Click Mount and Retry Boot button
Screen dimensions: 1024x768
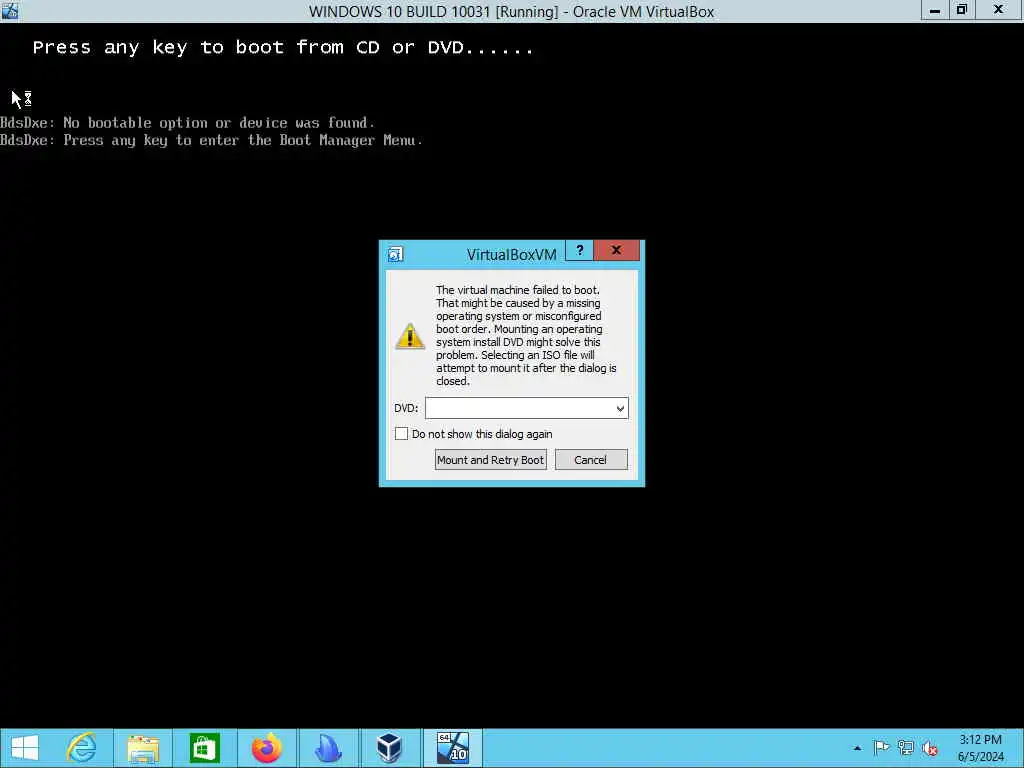[x=490, y=460]
